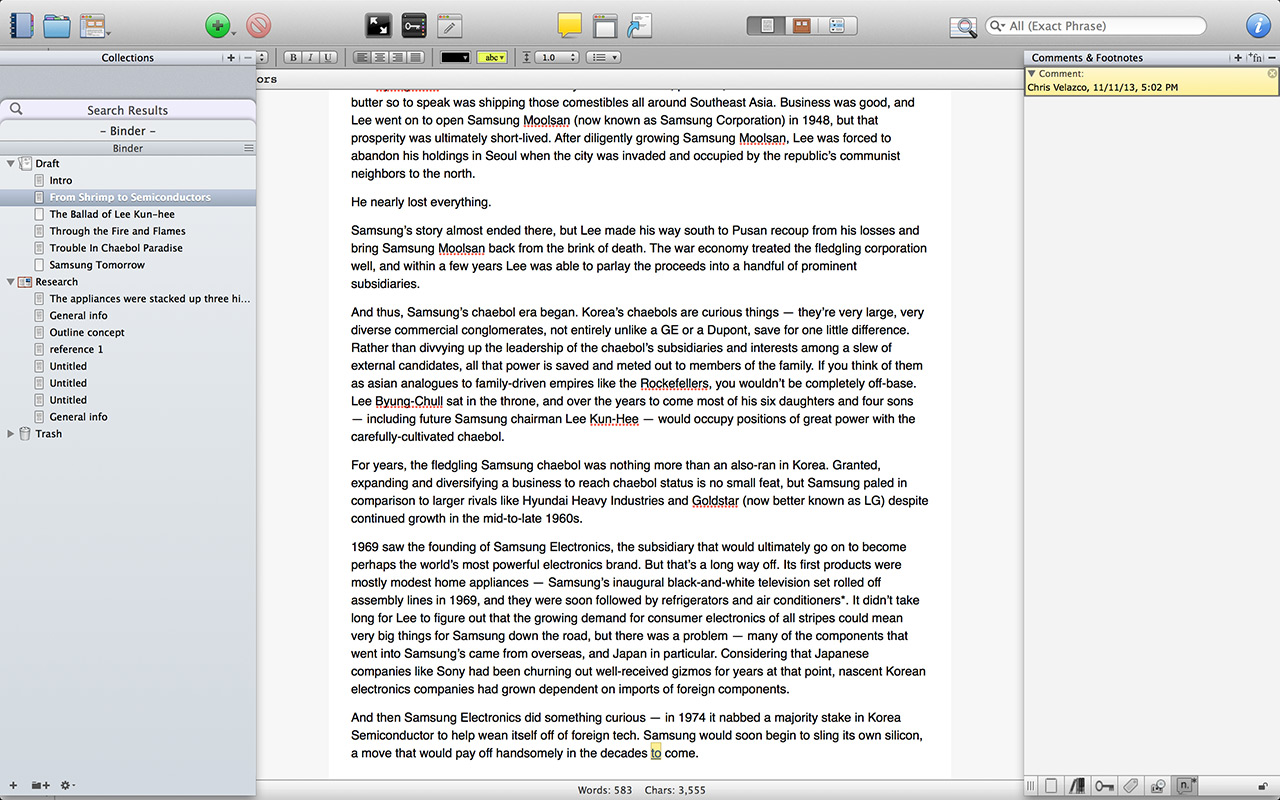Select Through the Fire and Flames document
The height and width of the screenshot is (800, 1280).
click(118, 231)
